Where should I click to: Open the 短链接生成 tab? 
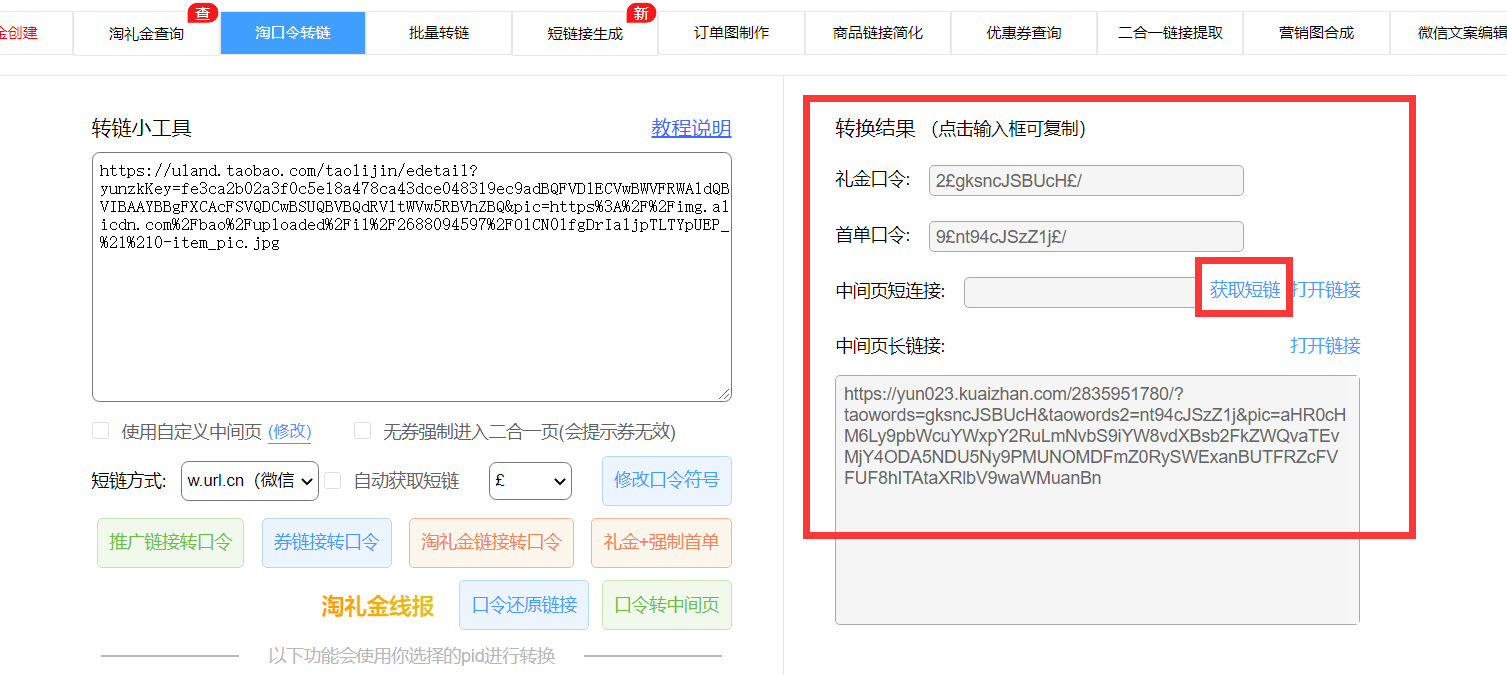click(x=585, y=33)
